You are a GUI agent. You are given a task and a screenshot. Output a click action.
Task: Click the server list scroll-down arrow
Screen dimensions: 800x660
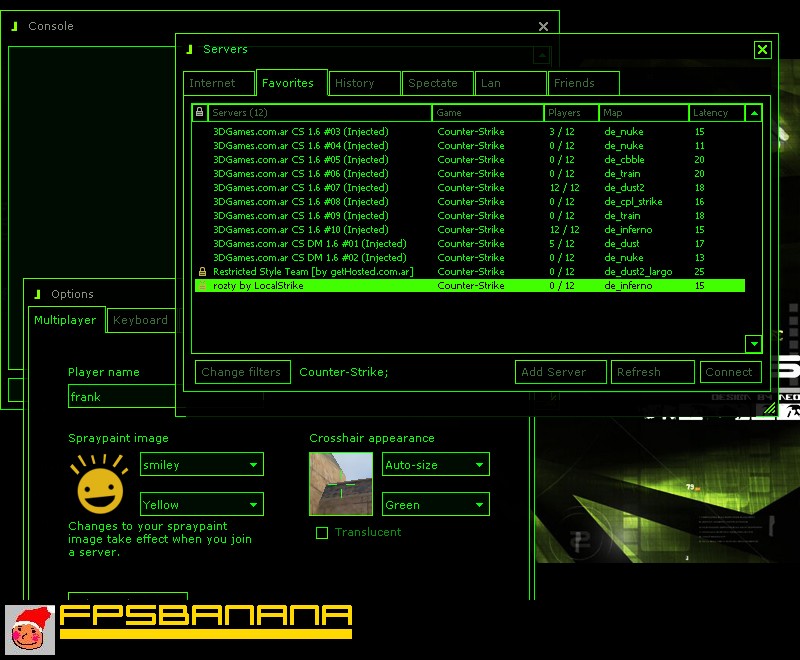click(x=754, y=344)
